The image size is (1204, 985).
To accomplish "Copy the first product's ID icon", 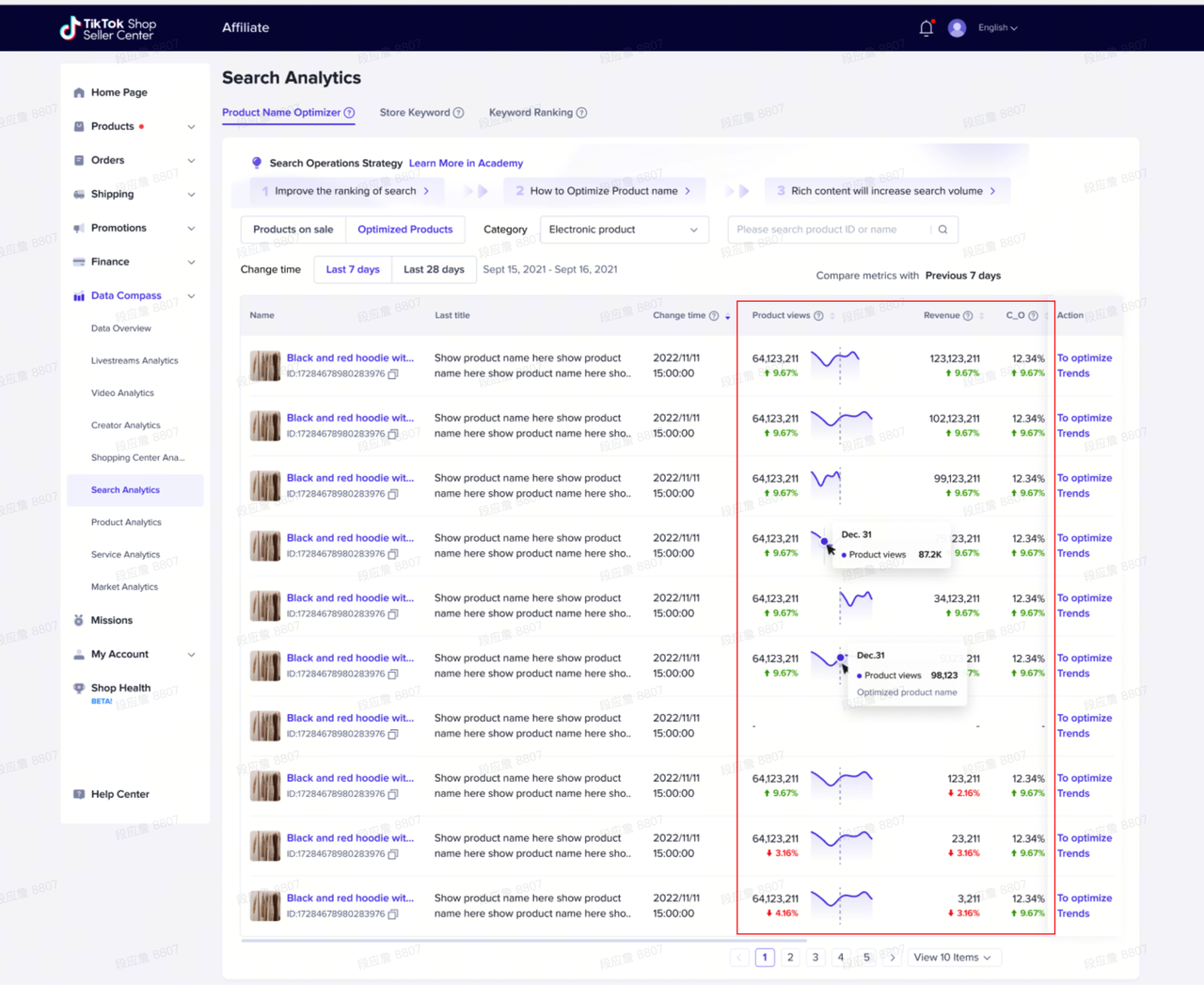I will [x=393, y=373].
